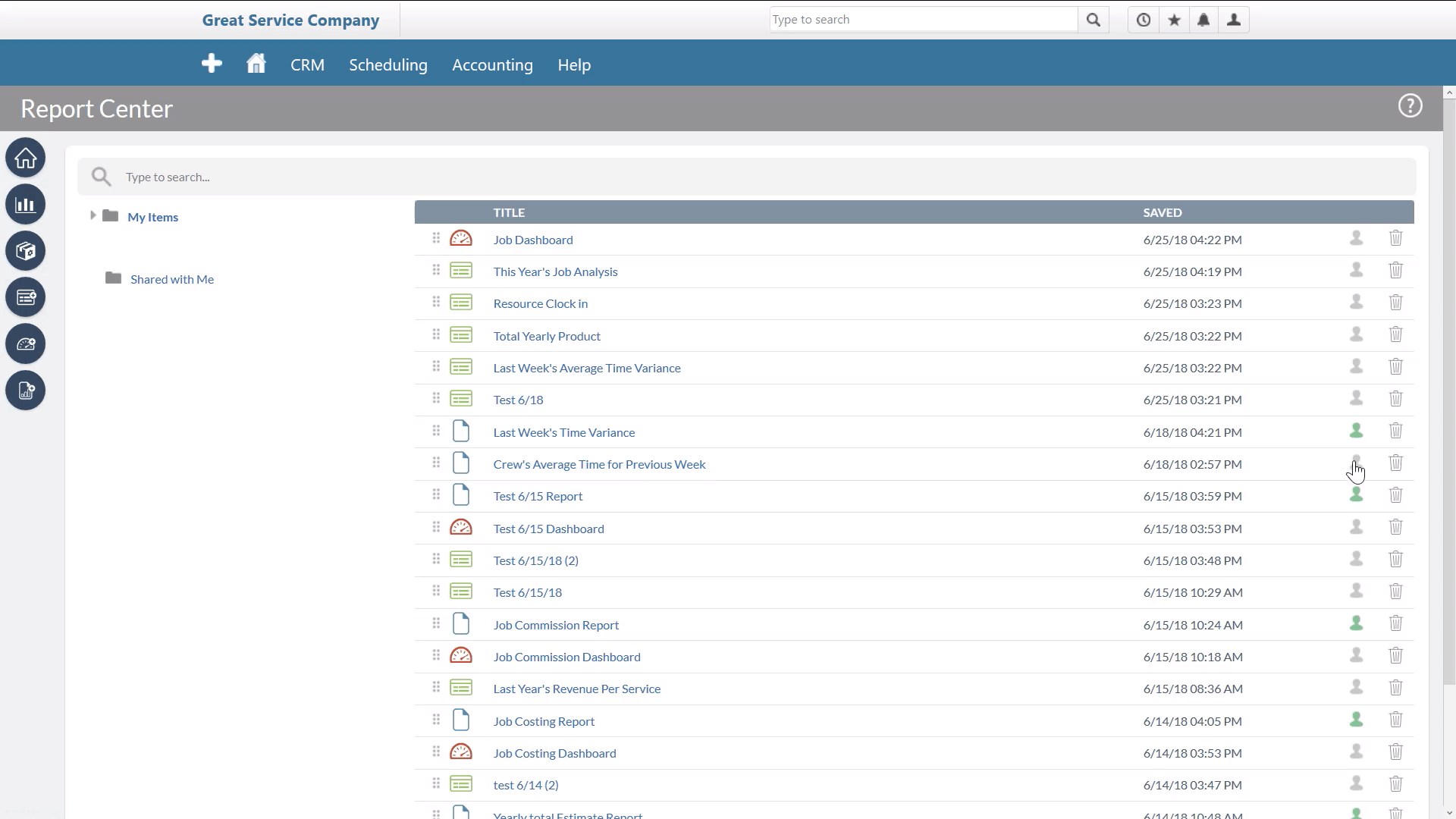Toggle sharing for Crew's Average Time row

[x=1357, y=463]
